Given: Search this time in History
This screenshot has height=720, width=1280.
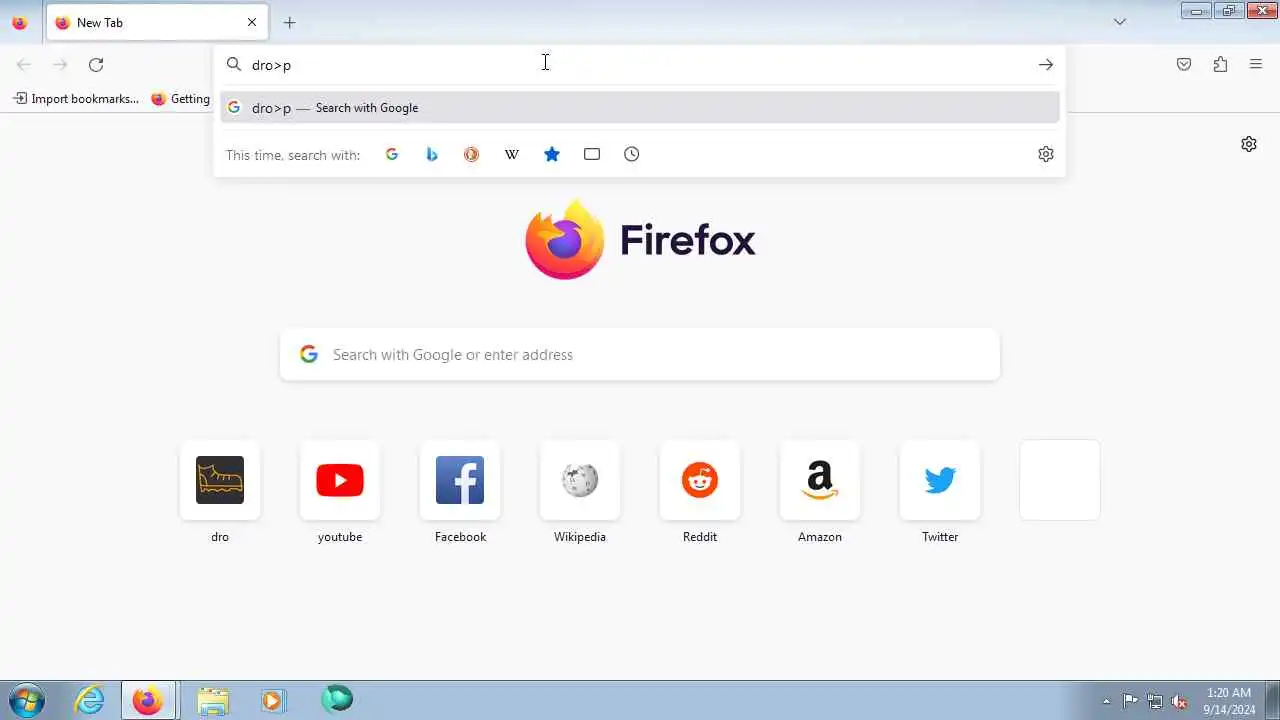Looking at the screenshot, I should coord(632,154).
